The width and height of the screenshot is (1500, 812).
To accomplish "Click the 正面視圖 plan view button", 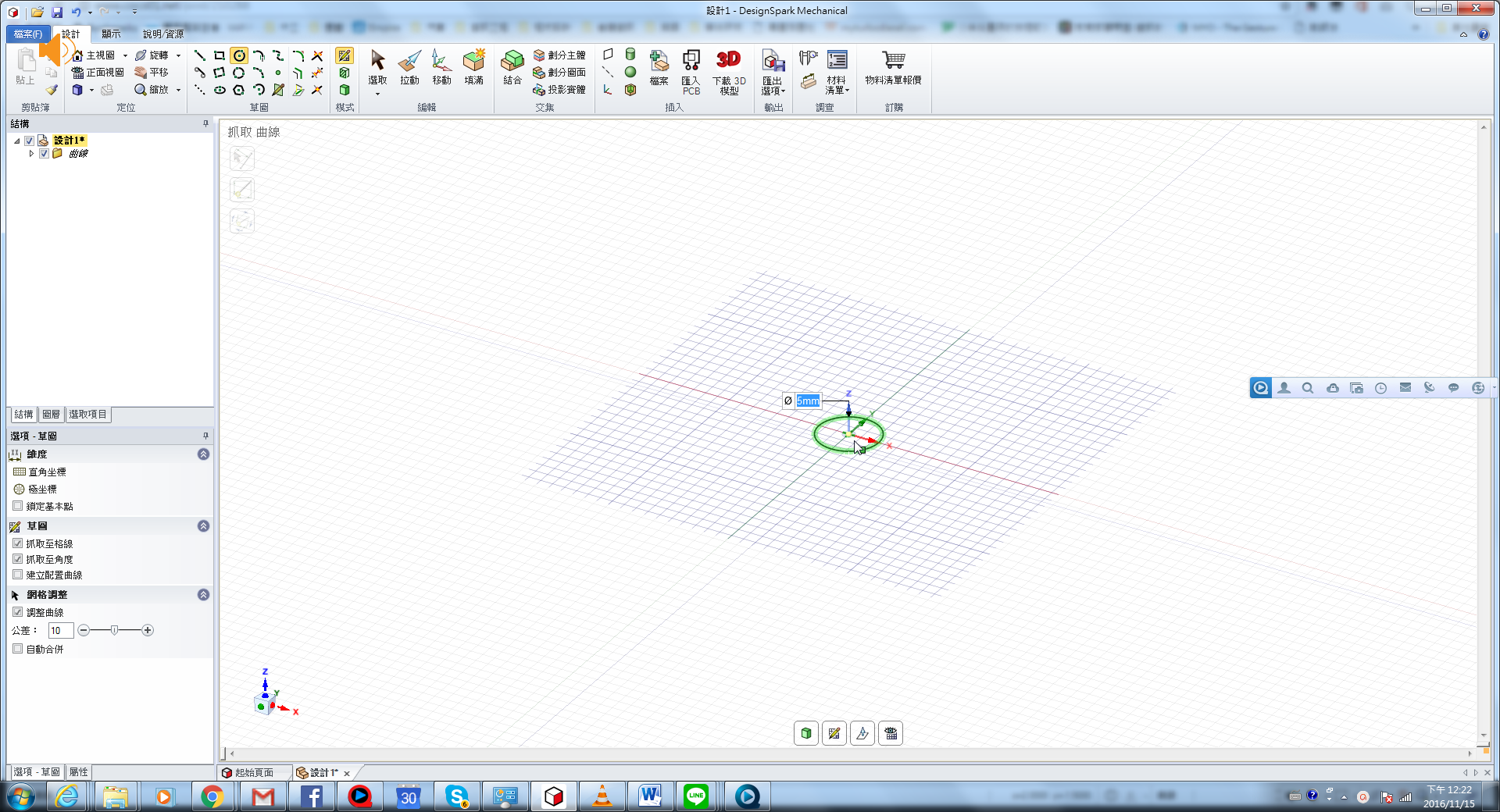I will pyautogui.click(x=98, y=73).
